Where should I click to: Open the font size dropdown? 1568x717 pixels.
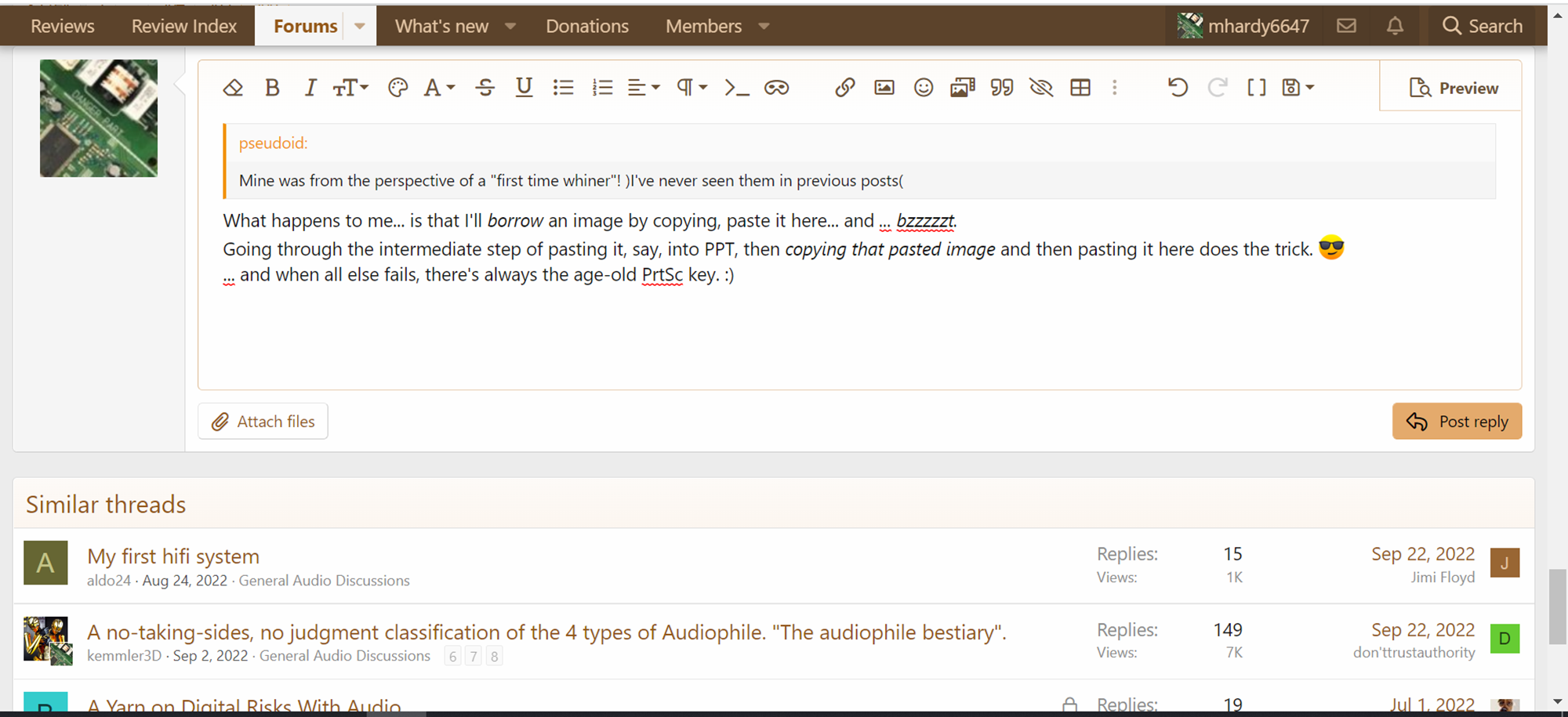point(350,88)
